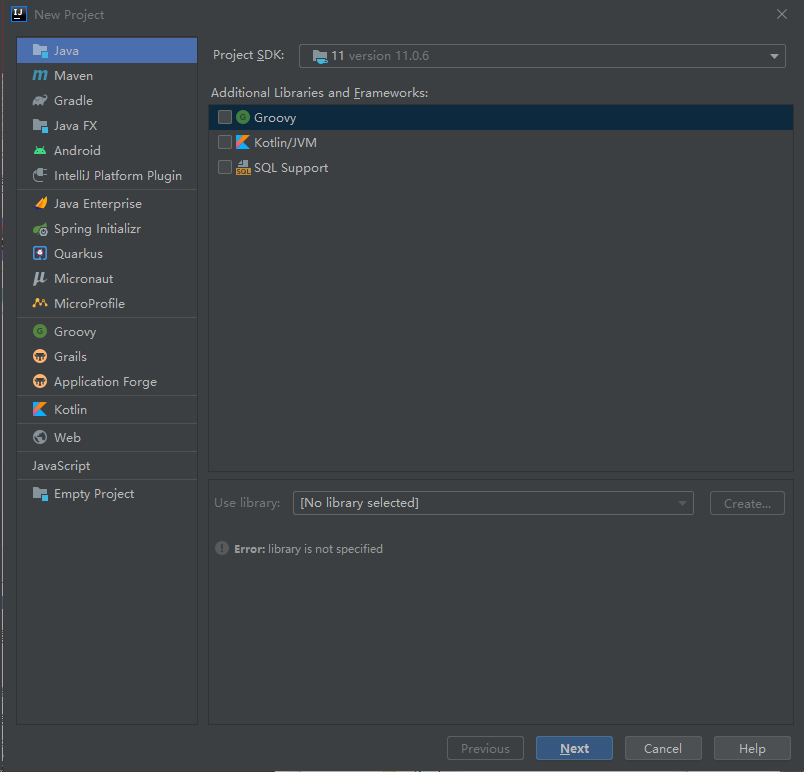Select Application Forge in the list
This screenshot has width=804, height=772.
[107, 381]
